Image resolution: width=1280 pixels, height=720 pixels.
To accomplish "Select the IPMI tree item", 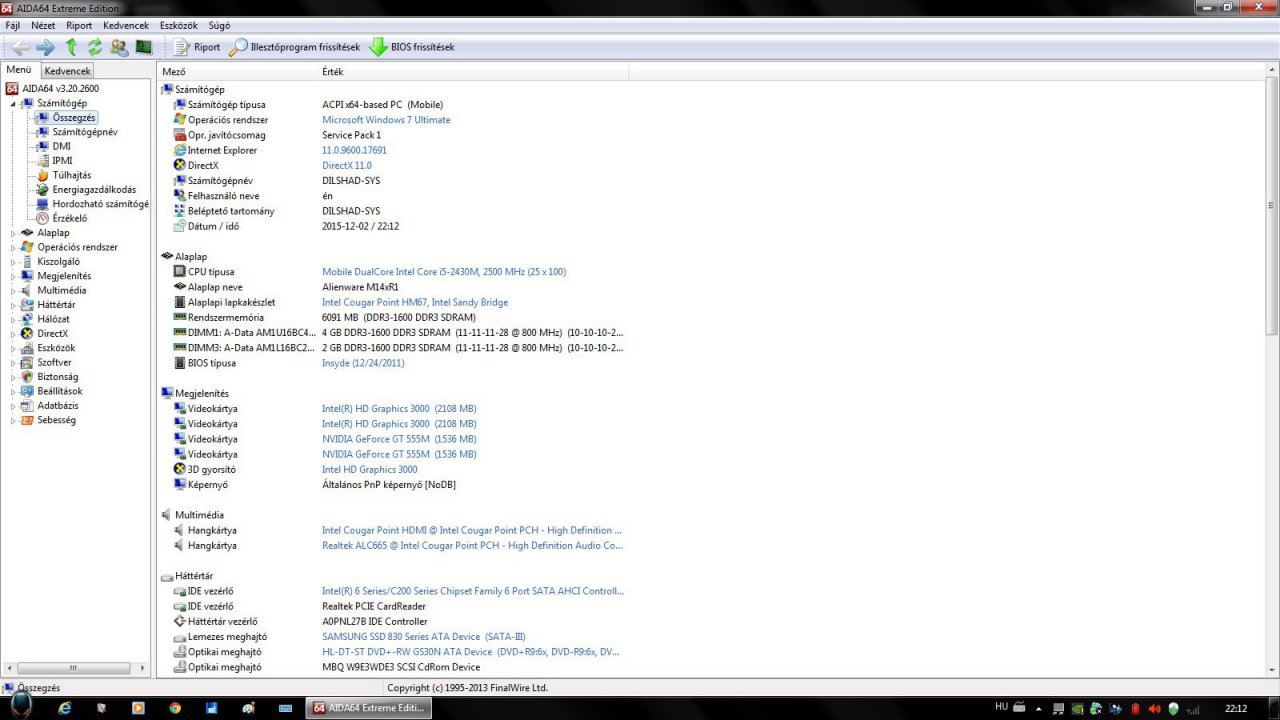I will click(x=62, y=160).
